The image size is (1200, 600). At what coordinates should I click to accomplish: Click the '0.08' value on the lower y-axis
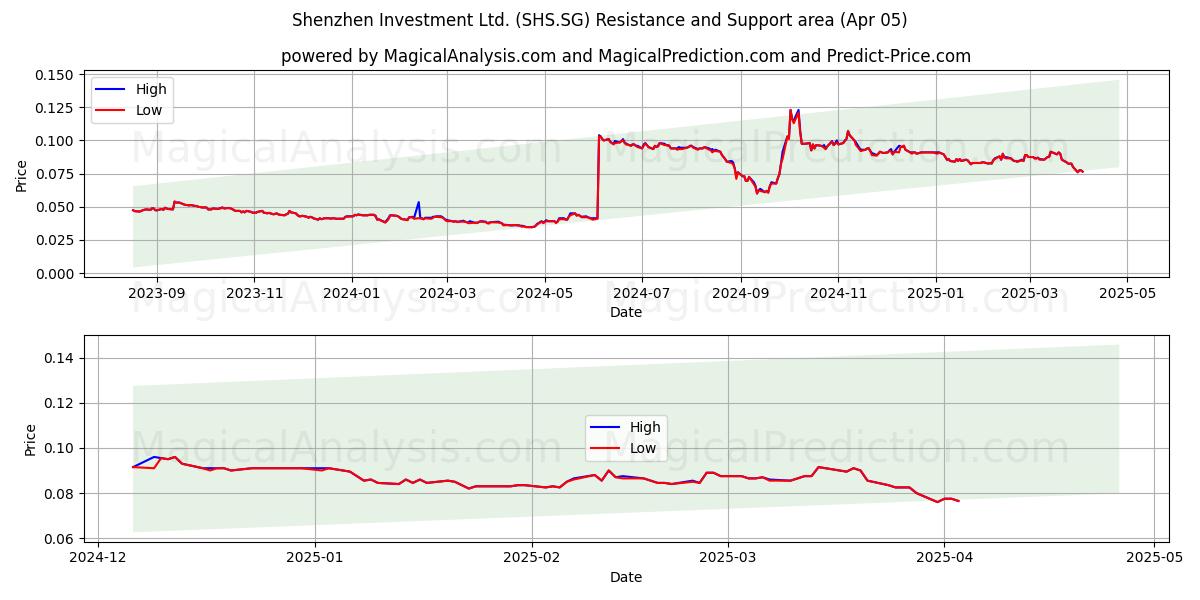point(60,494)
